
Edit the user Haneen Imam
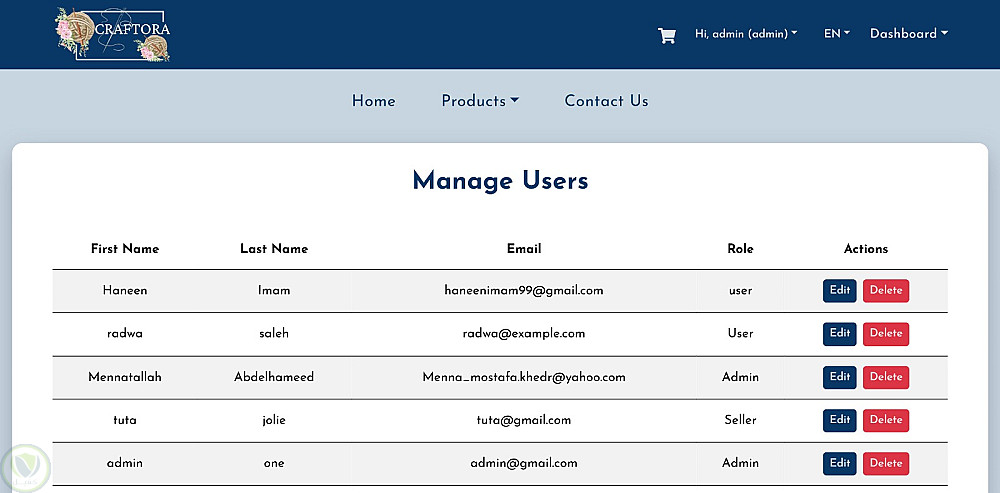click(839, 291)
